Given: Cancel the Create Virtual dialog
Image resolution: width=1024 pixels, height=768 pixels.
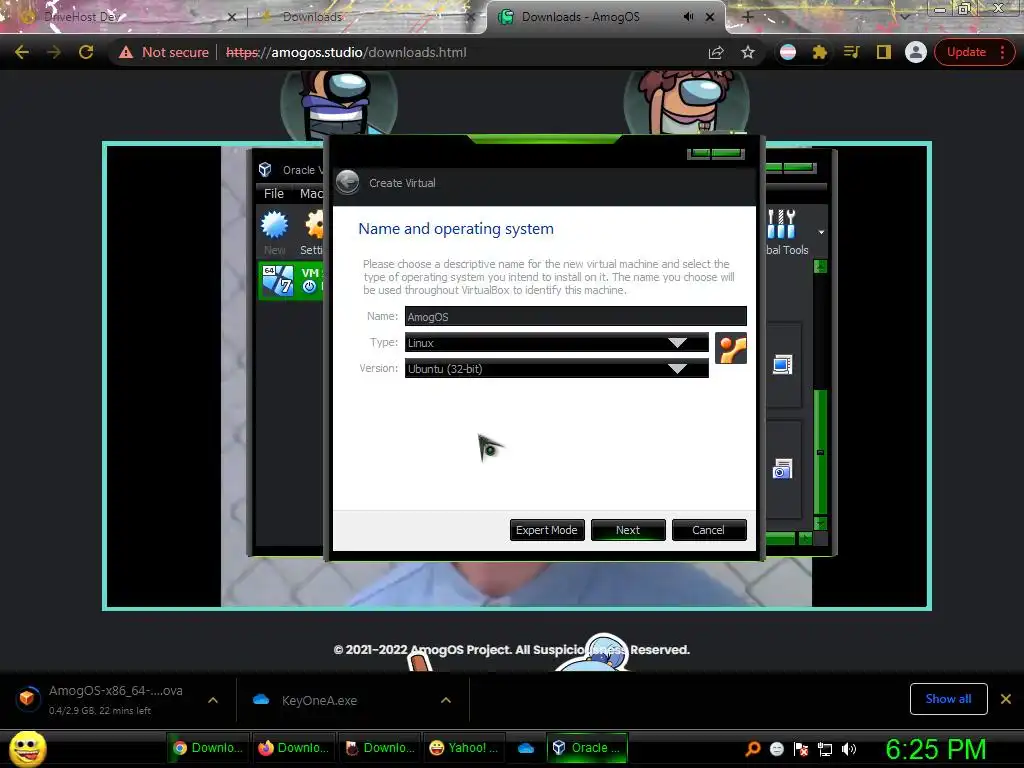Looking at the screenshot, I should click(x=709, y=530).
